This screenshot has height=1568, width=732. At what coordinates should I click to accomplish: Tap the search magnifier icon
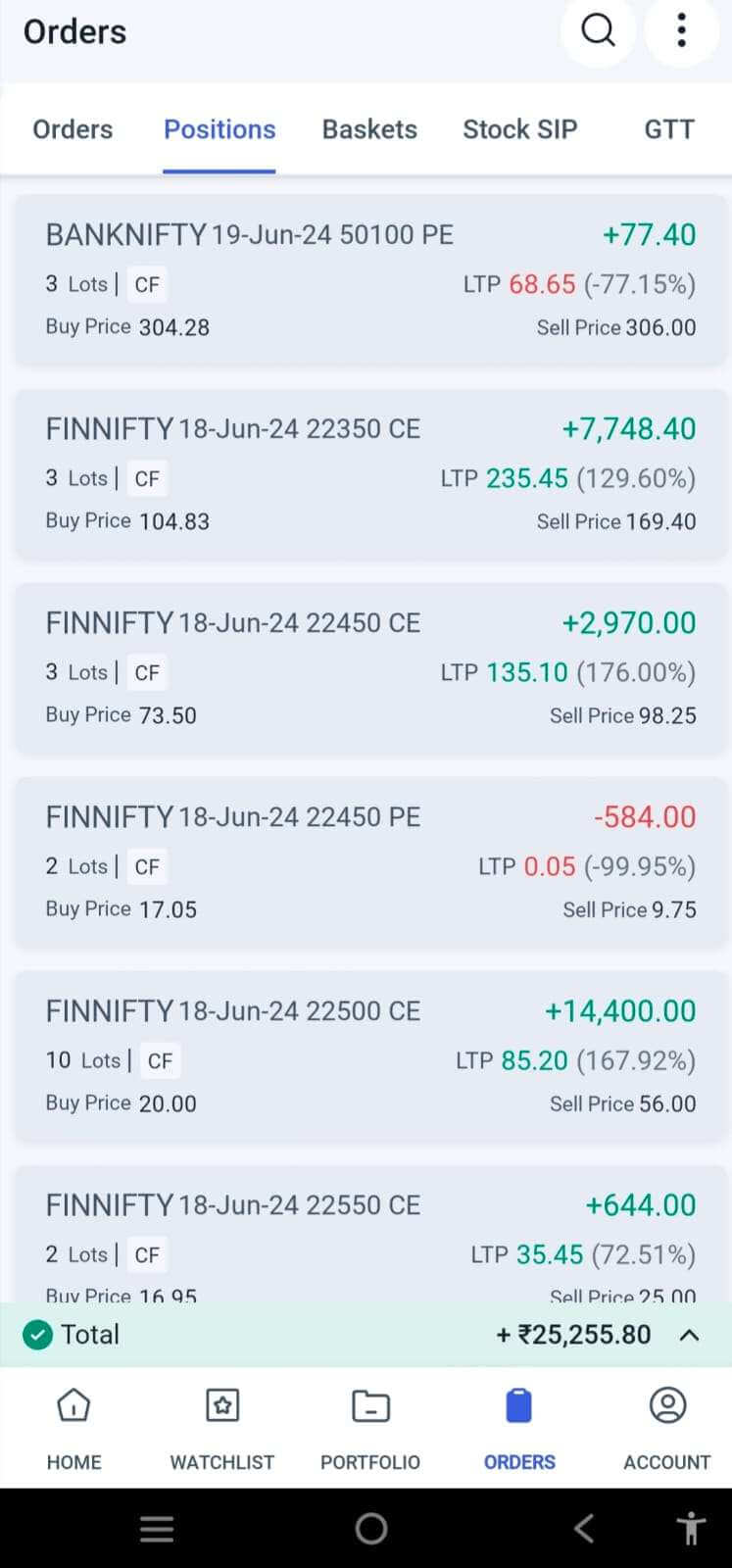(598, 31)
